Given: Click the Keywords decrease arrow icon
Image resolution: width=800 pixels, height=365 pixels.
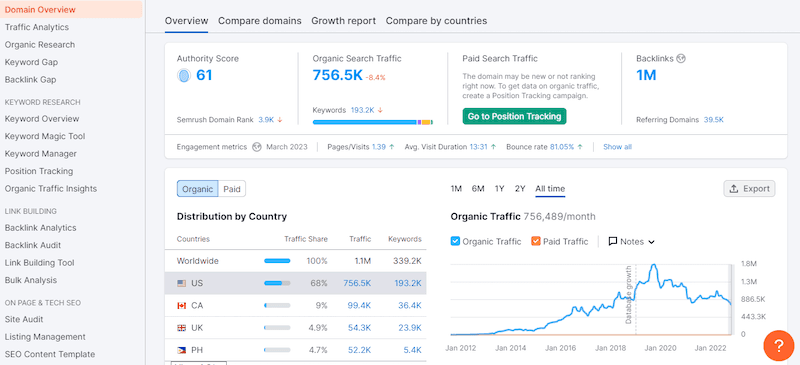Looking at the screenshot, I should point(380,110).
